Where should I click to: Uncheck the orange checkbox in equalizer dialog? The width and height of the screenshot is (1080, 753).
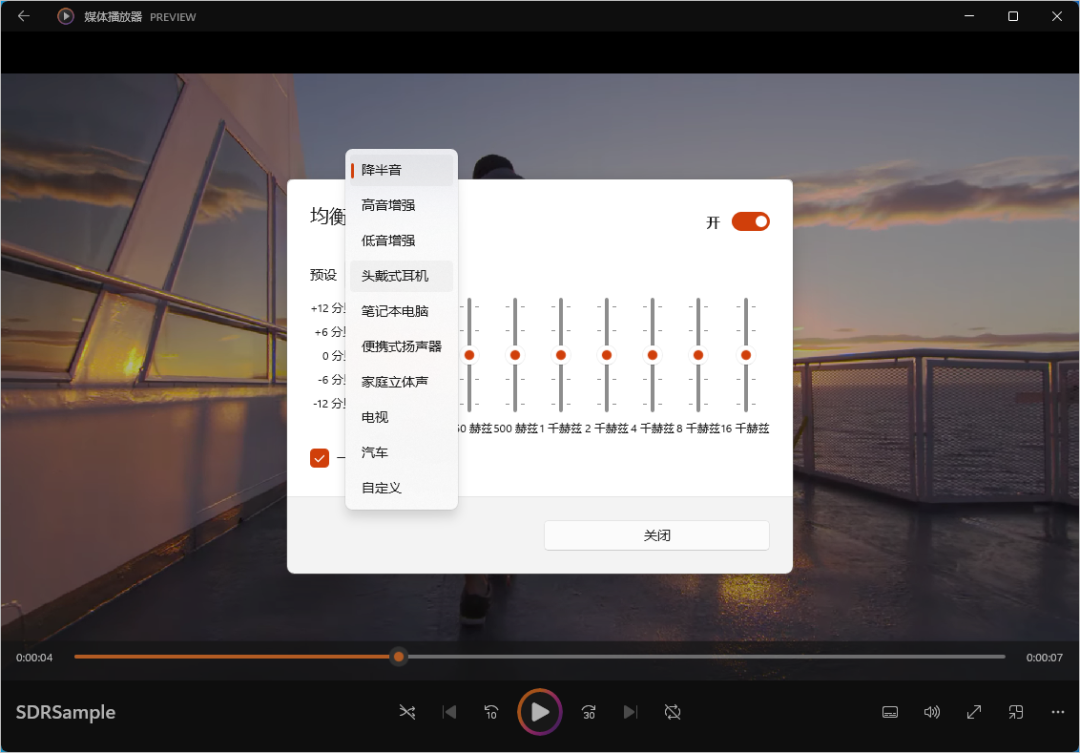[320, 458]
